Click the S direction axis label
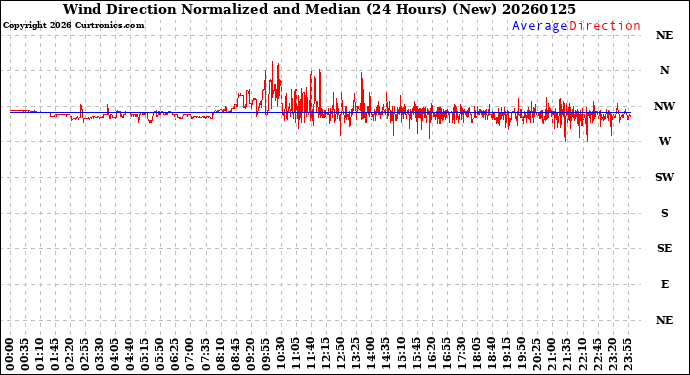This screenshot has height=375, width=690. coord(664,213)
